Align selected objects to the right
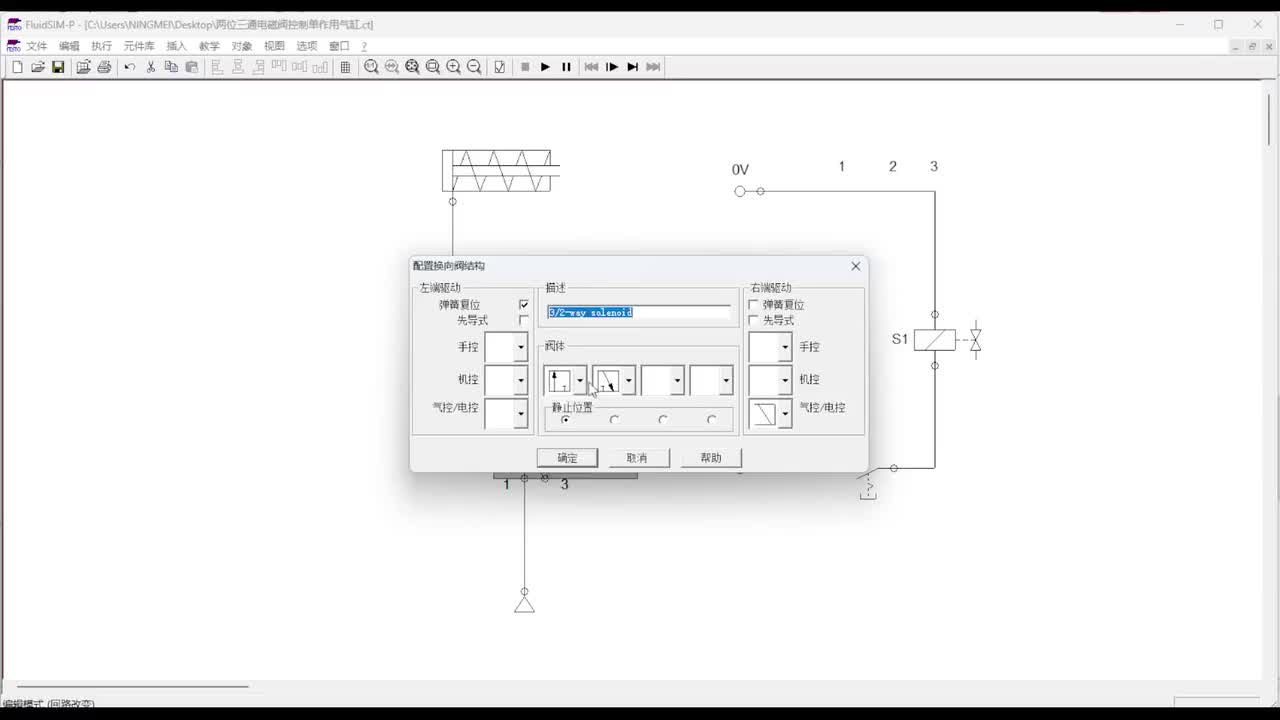 [x=259, y=67]
